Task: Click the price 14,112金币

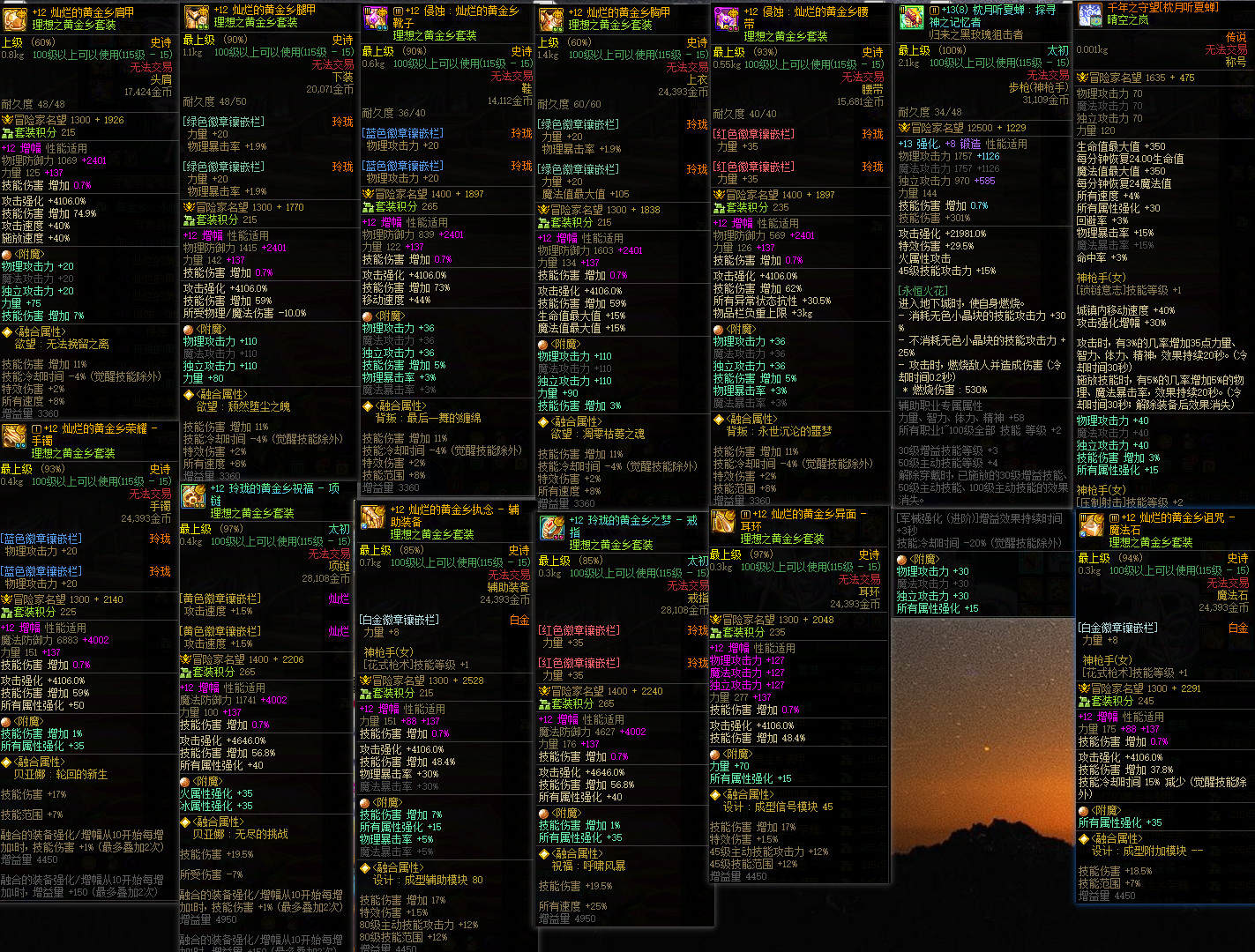Action: 510,101
